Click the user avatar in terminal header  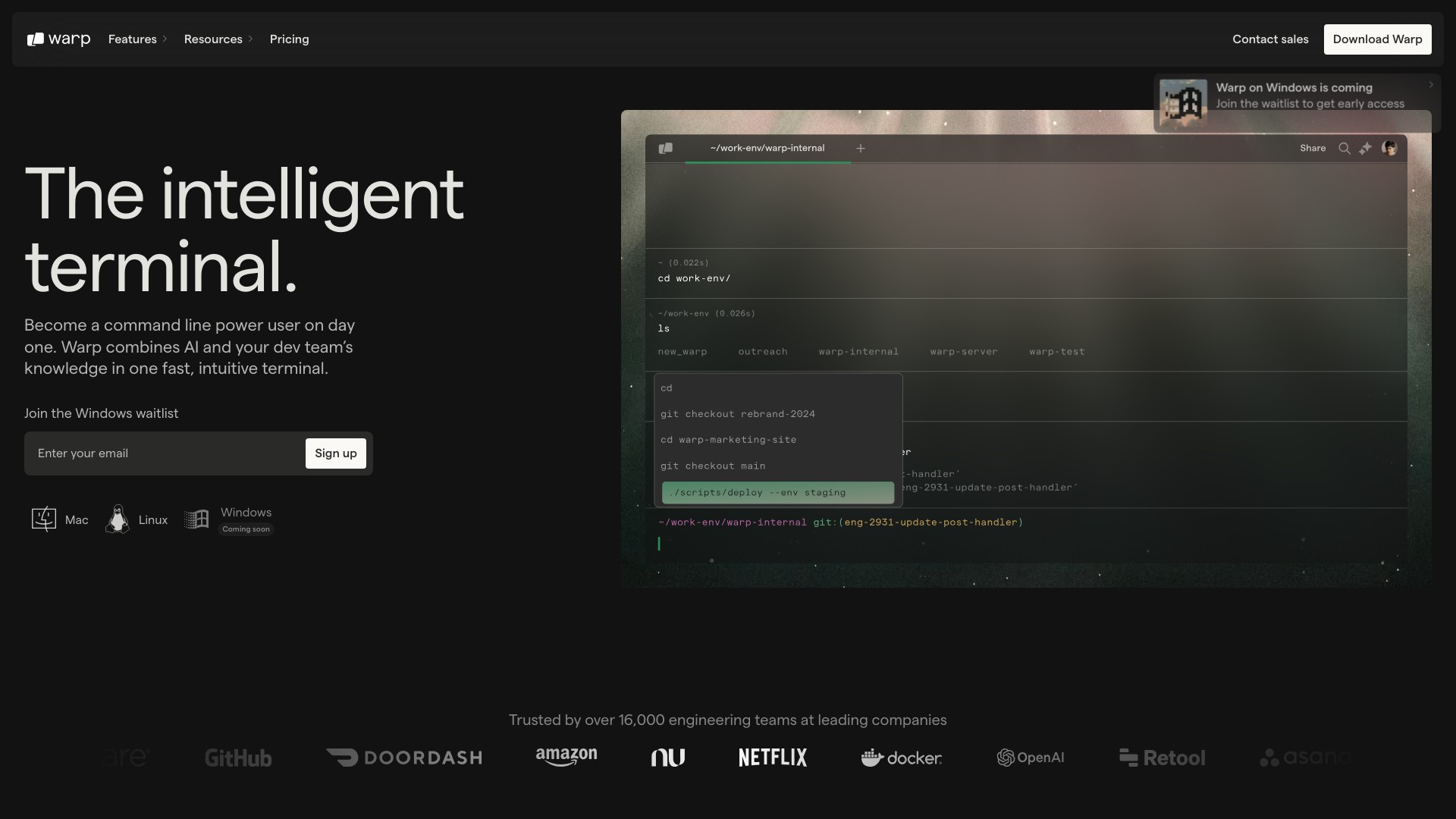click(1389, 149)
